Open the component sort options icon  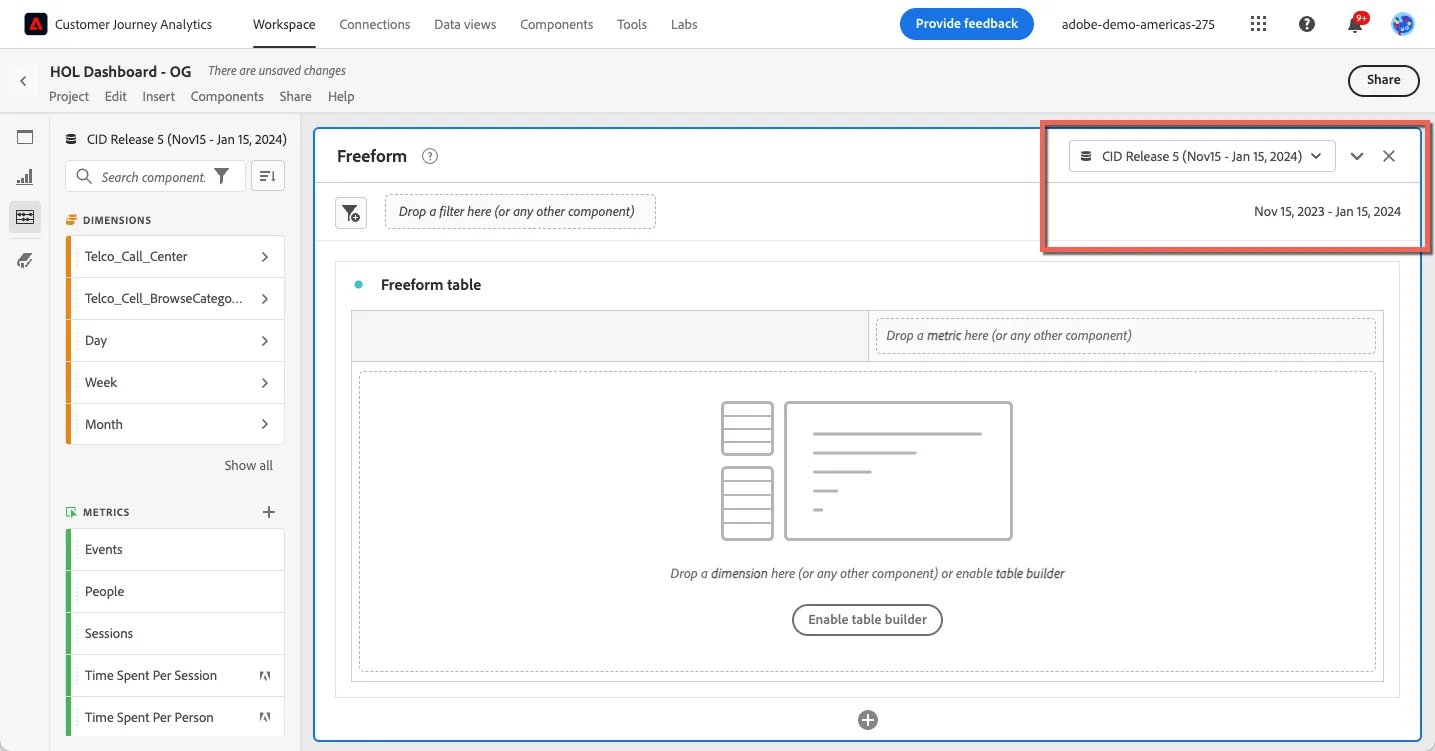pos(267,176)
